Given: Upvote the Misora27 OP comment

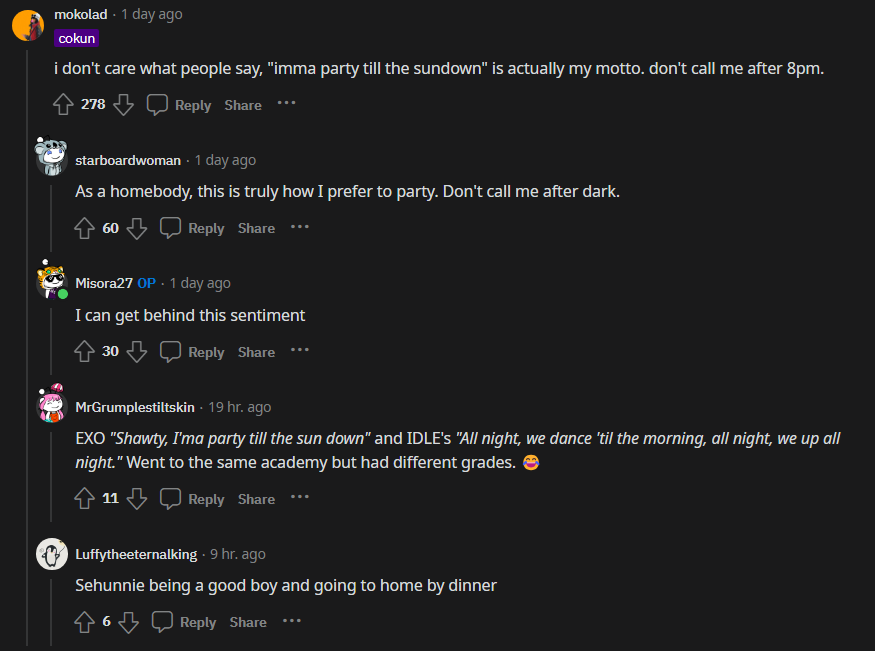Looking at the screenshot, I should [x=85, y=351].
